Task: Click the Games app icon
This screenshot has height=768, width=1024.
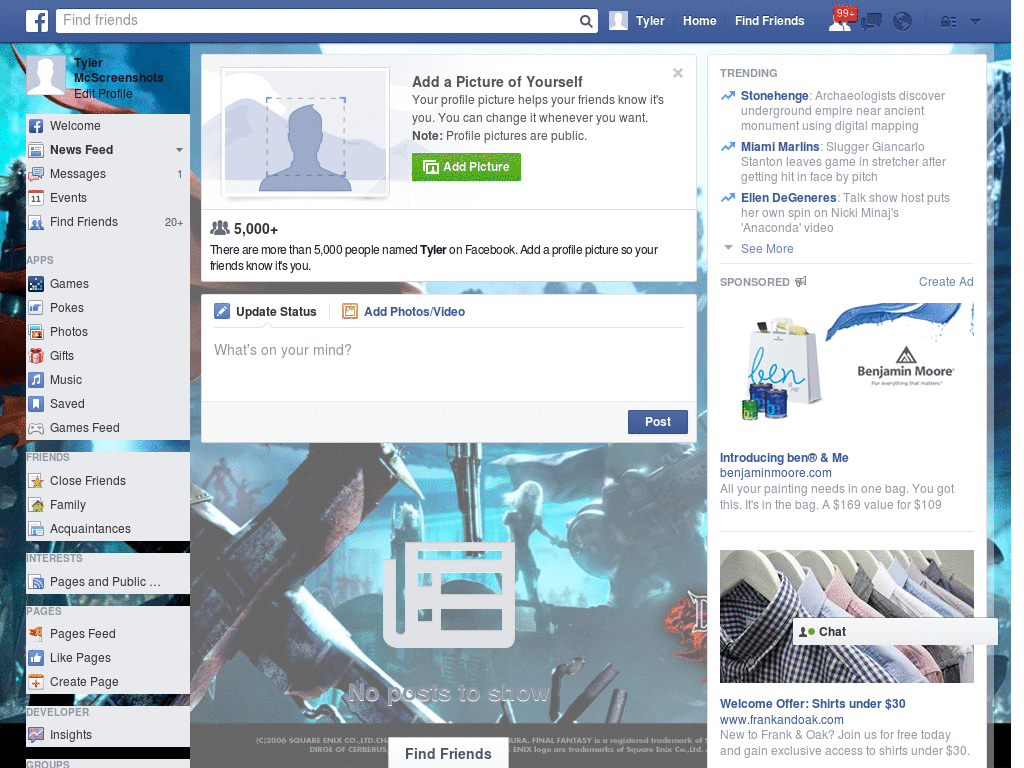Action: [36, 284]
